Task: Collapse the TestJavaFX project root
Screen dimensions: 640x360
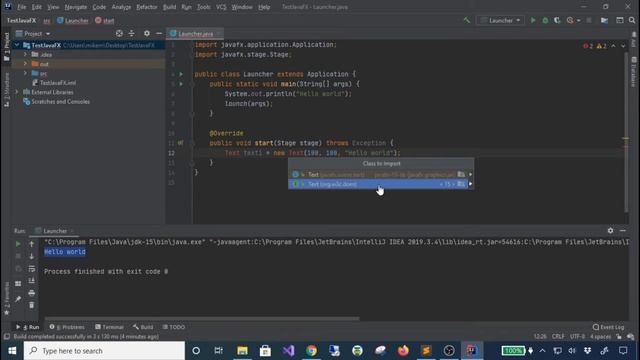Action: [x=17, y=45]
